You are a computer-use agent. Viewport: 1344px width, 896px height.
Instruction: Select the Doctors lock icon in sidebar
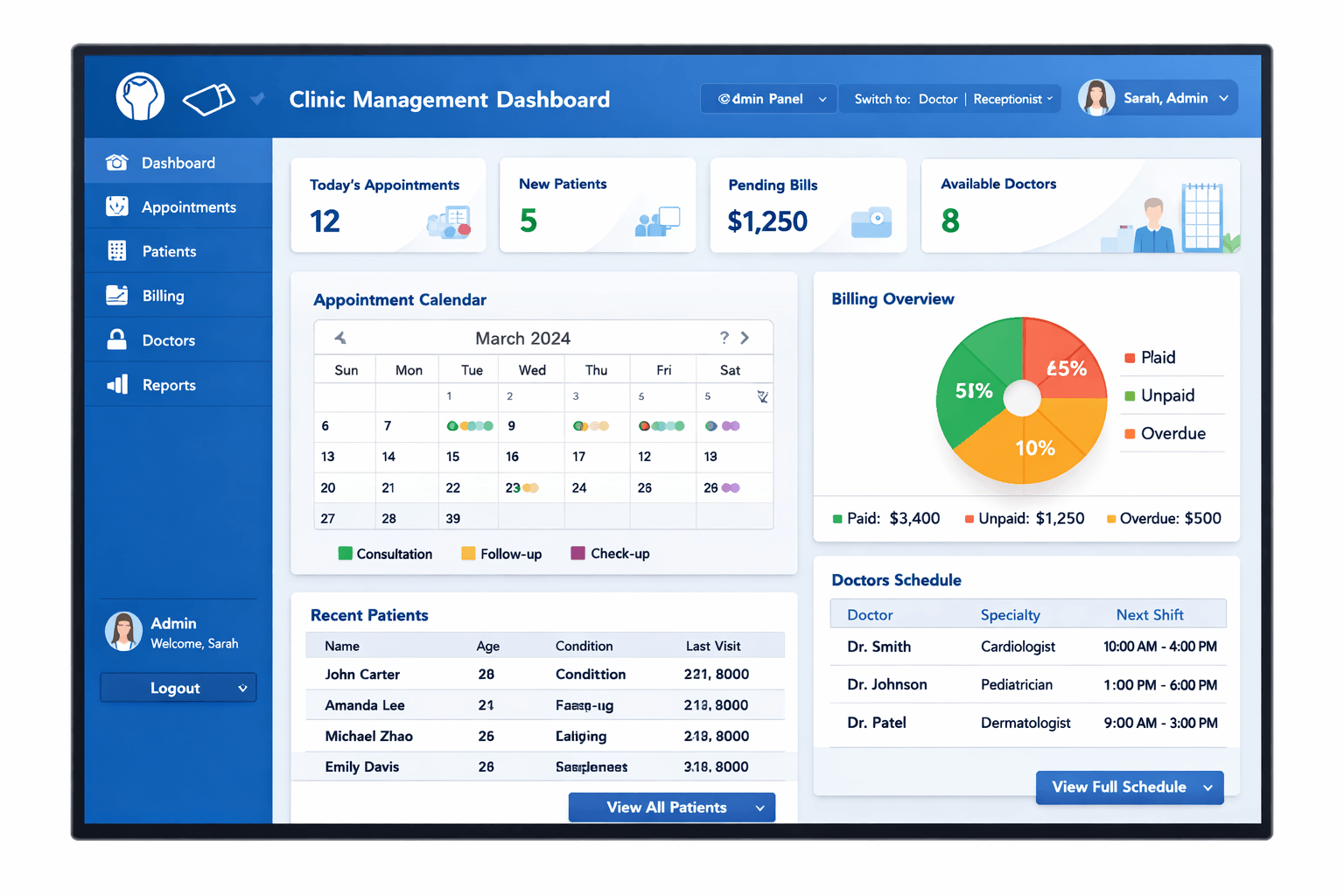pyautogui.click(x=116, y=339)
